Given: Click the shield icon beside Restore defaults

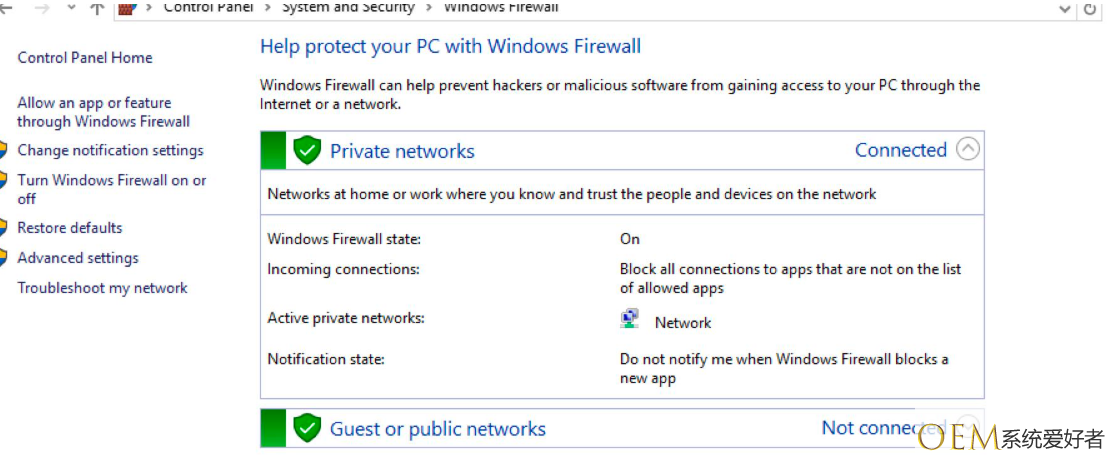Looking at the screenshot, I should [4, 228].
